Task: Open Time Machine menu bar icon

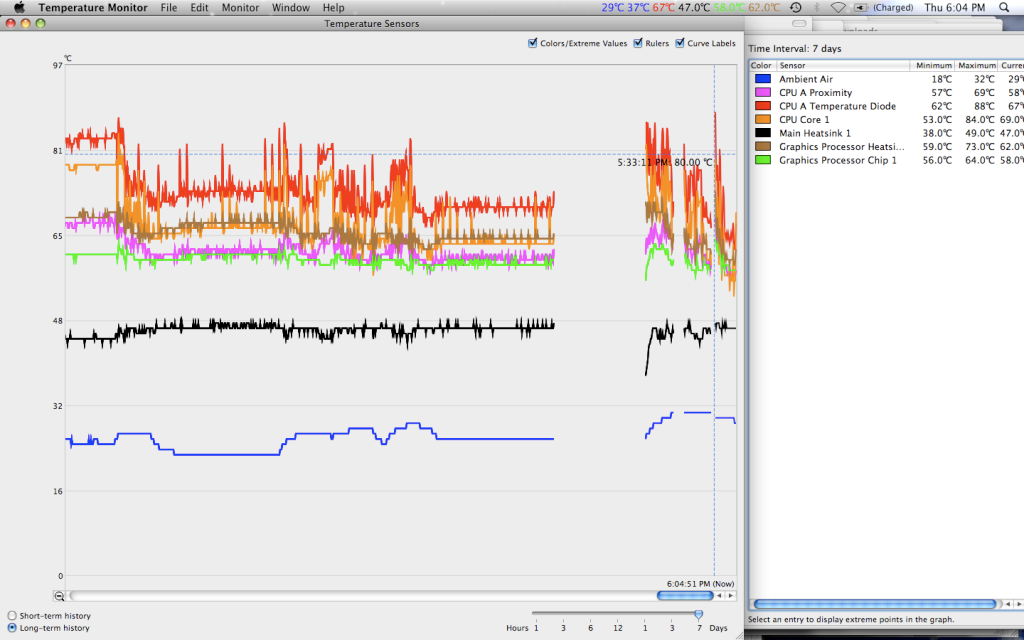Action: click(x=794, y=7)
